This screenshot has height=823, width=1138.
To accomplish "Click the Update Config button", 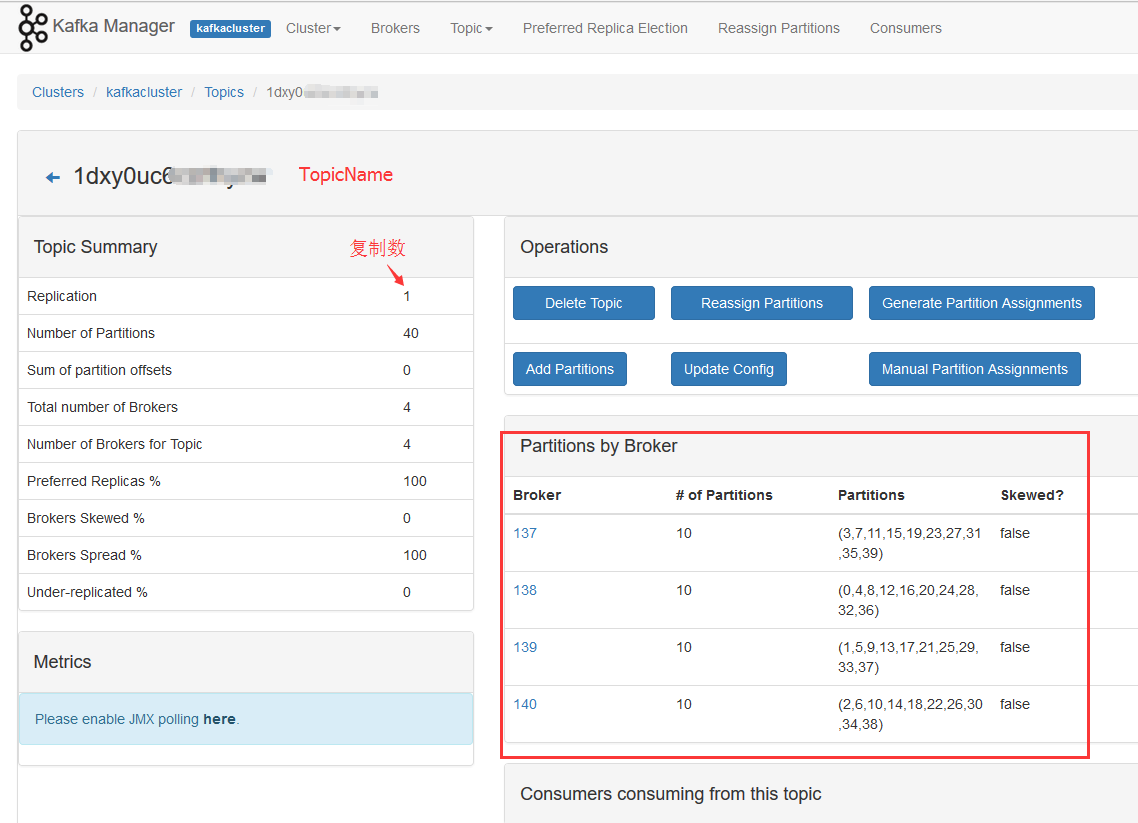I will [729, 369].
